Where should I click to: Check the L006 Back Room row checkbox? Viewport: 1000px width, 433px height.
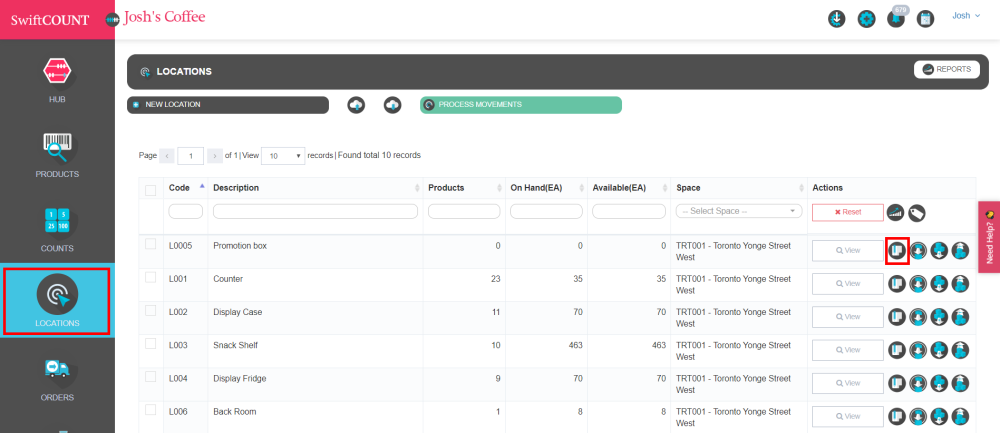[x=151, y=409]
